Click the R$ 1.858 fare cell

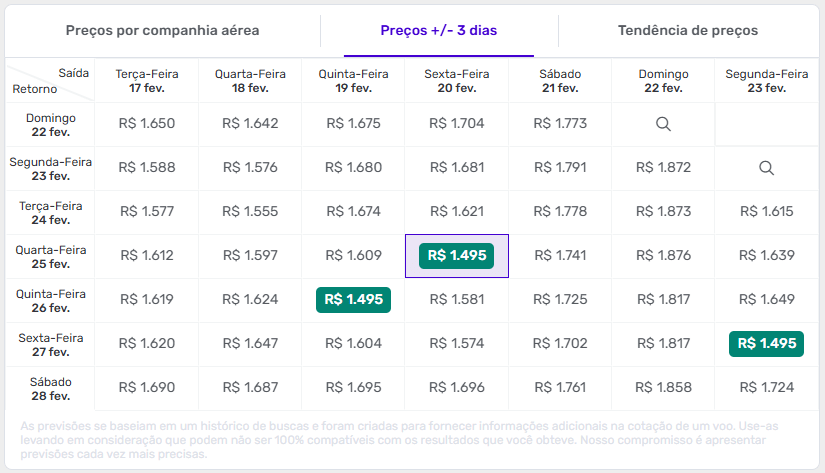pyautogui.click(x=663, y=388)
